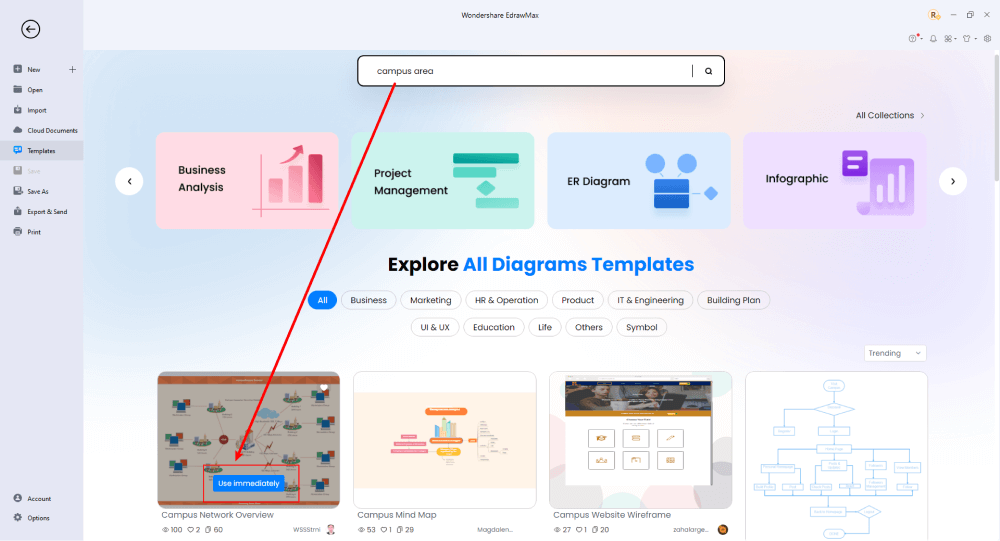The image size is (1000, 541).
Task: Click the Use immediately button
Action: 249,484
